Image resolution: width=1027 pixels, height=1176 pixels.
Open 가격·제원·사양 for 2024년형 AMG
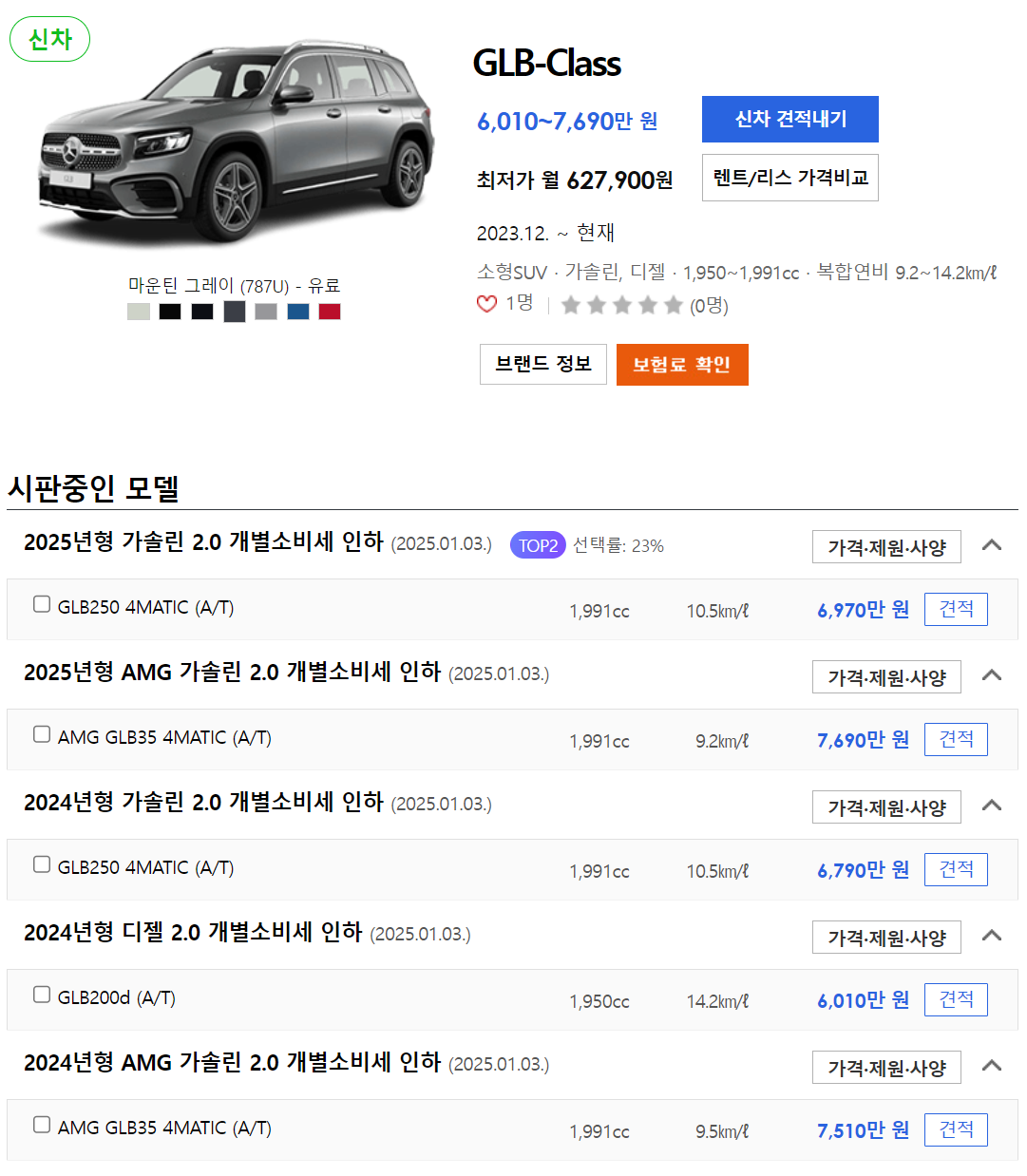point(886,1068)
